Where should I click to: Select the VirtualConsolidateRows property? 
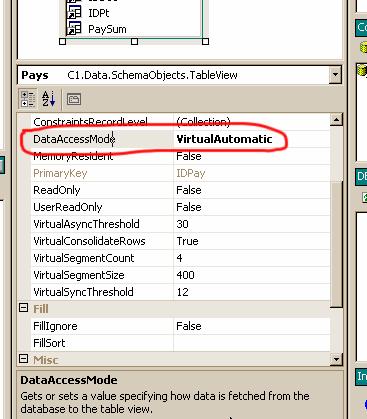click(x=89, y=241)
